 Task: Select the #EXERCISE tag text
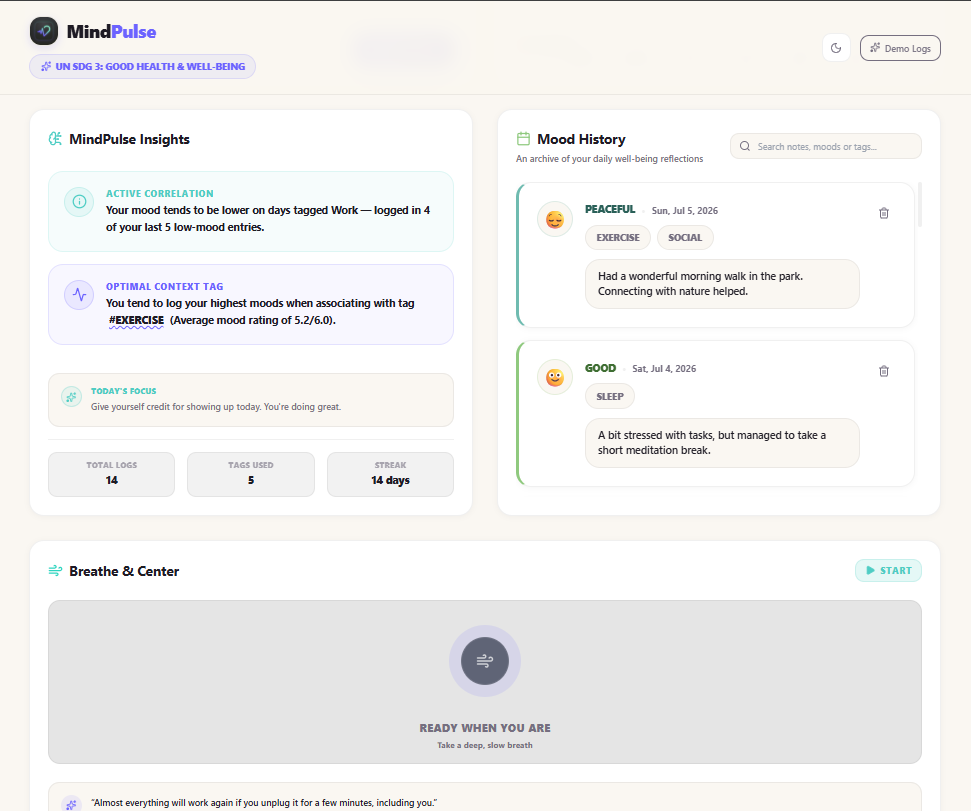point(136,320)
